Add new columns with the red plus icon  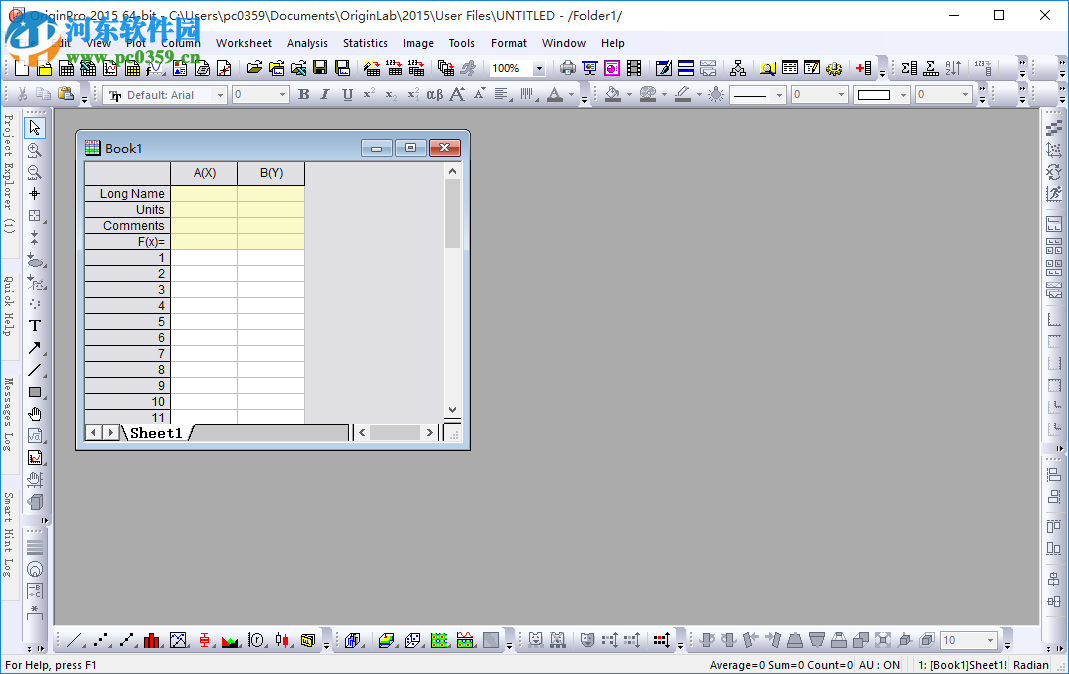tap(863, 68)
